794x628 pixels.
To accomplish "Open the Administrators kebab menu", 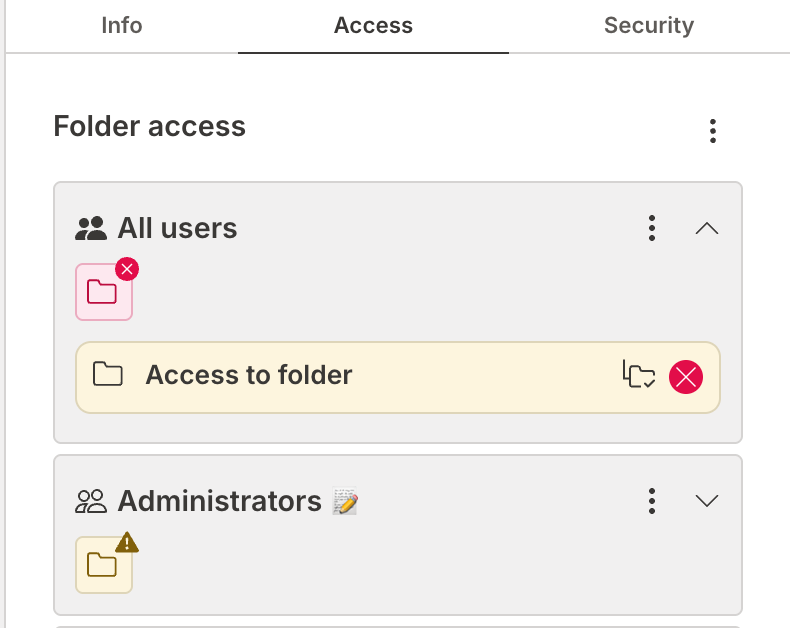I will tap(651, 500).
